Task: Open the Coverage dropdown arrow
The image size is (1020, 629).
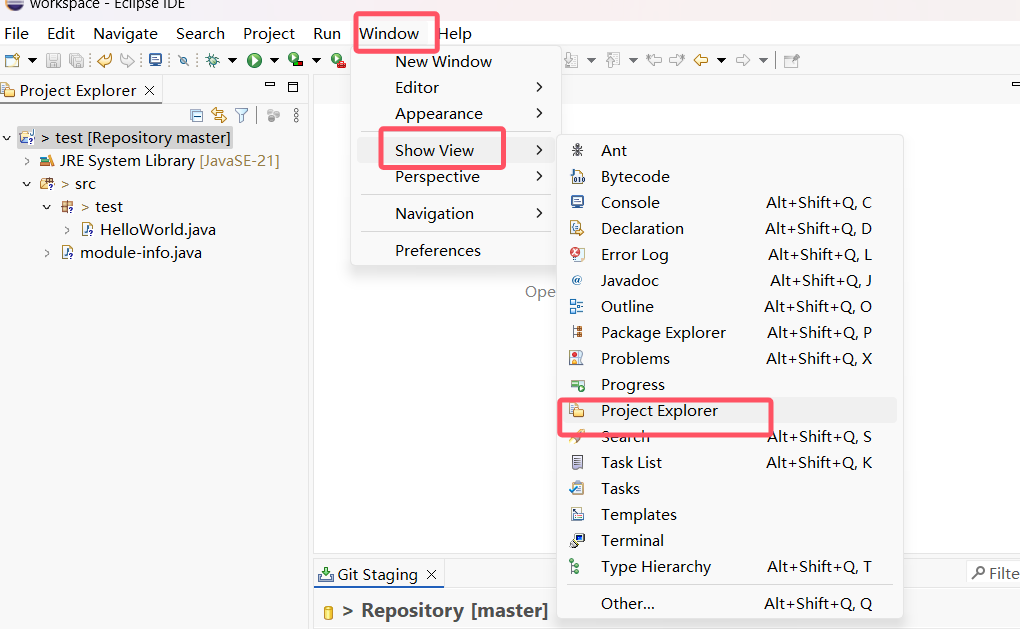Action: pyautogui.click(x=316, y=60)
